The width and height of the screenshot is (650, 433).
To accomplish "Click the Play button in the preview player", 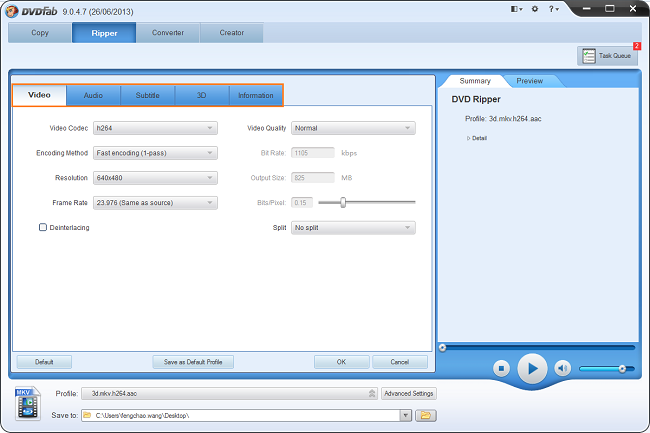I will point(532,368).
